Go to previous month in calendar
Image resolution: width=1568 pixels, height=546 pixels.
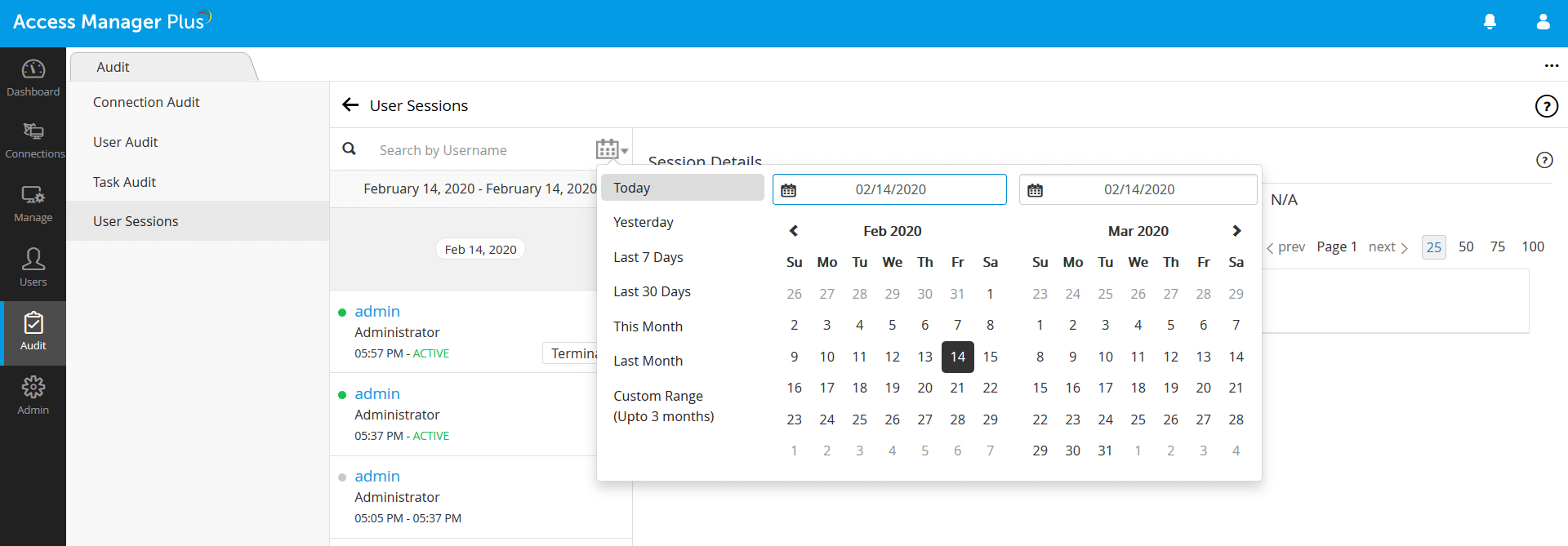pos(793,231)
